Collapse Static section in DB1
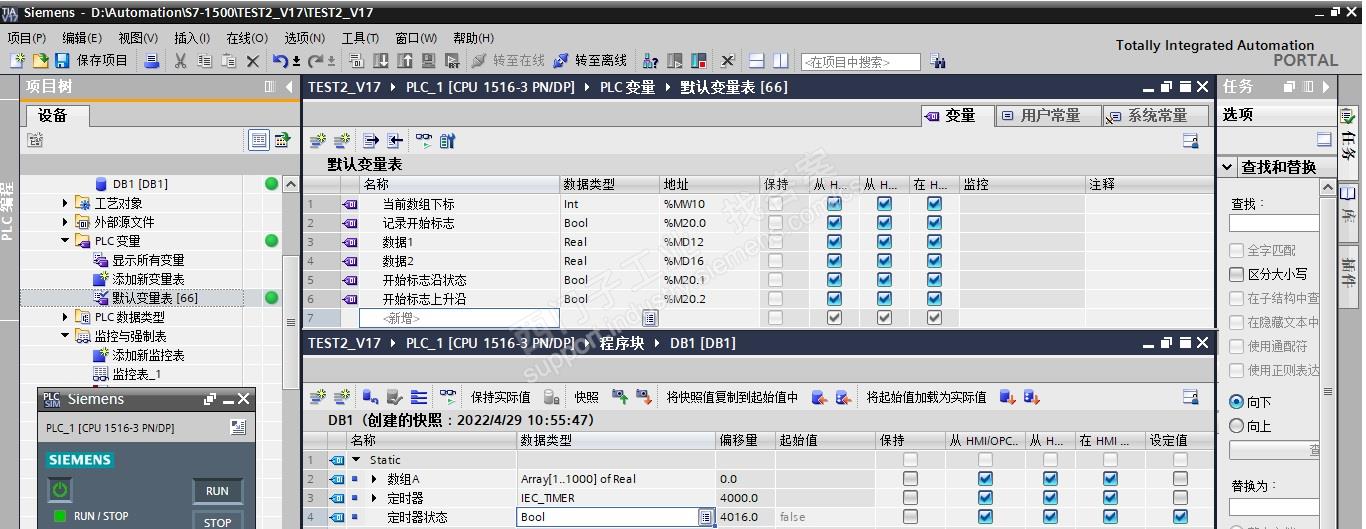Image resolution: width=1366 pixels, height=529 pixels. [356, 460]
